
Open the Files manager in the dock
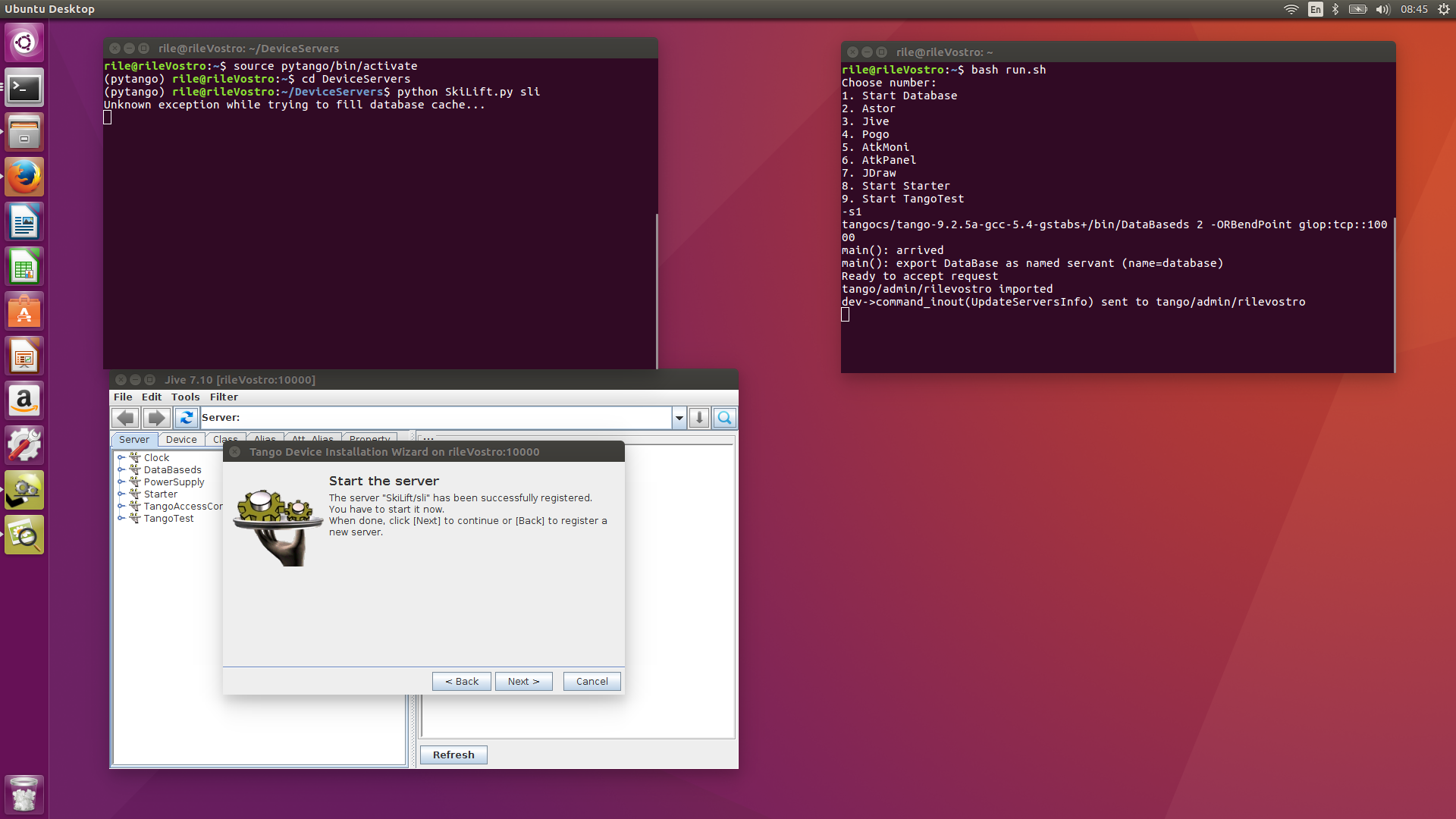click(24, 133)
